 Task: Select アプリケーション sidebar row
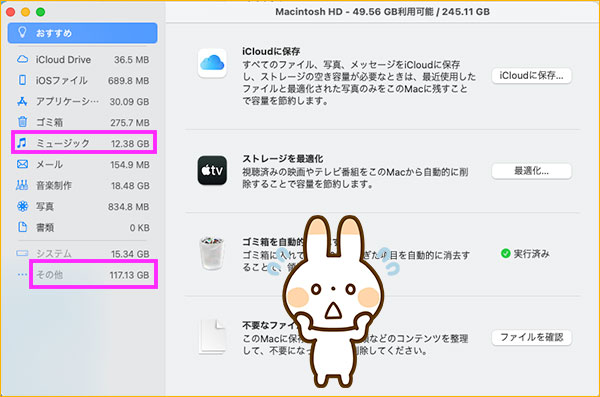pyautogui.click(x=82, y=101)
